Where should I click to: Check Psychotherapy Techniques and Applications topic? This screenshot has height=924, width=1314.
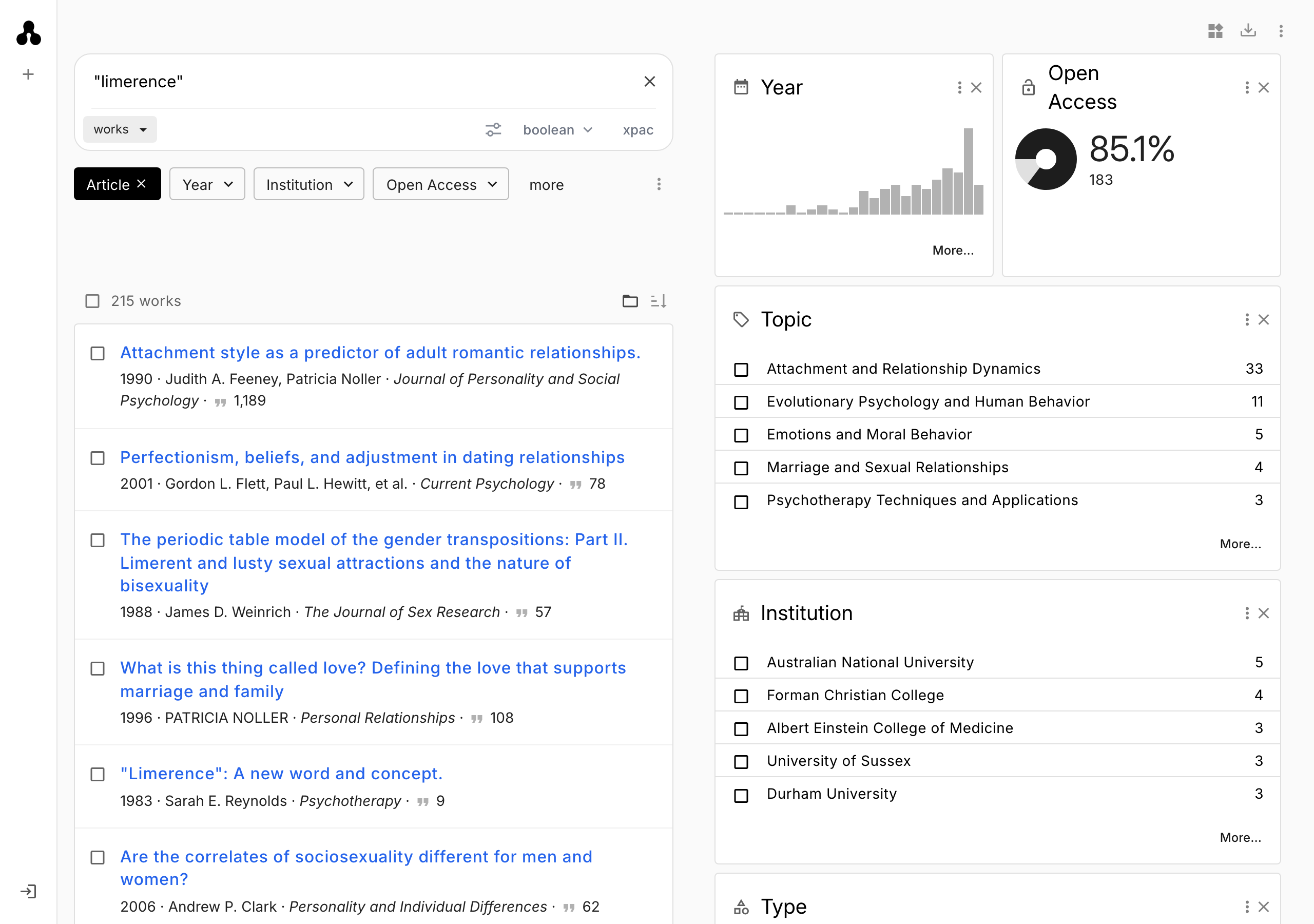(x=741, y=502)
